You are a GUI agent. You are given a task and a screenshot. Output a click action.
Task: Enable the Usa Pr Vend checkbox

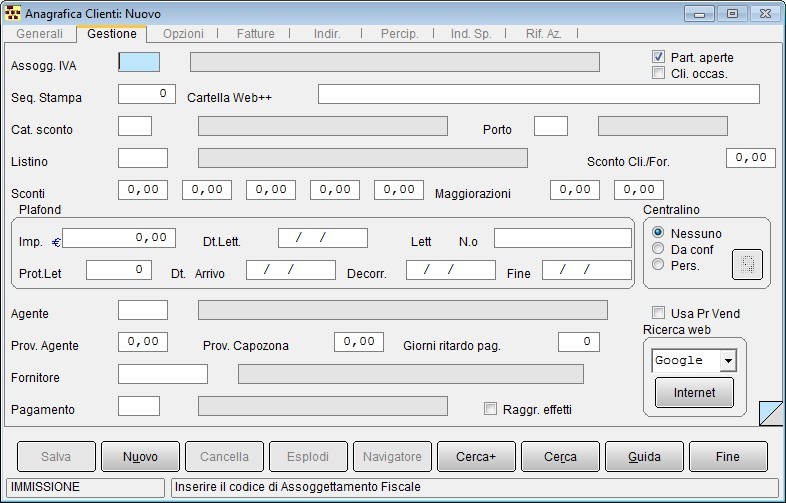658,312
